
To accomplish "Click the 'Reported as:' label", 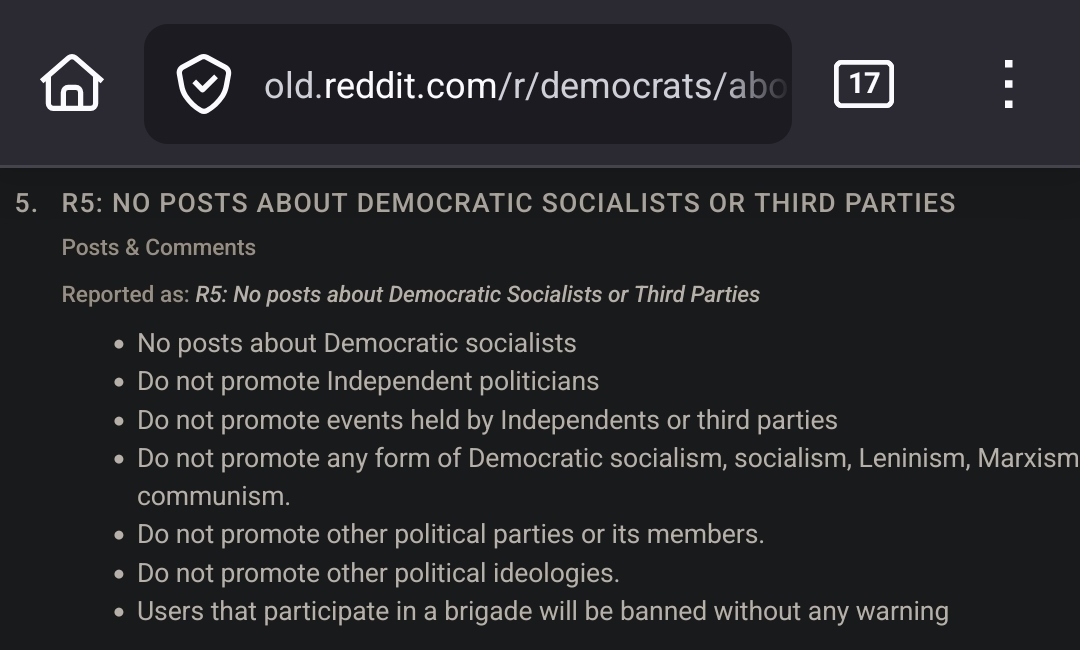I will point(125,295).
